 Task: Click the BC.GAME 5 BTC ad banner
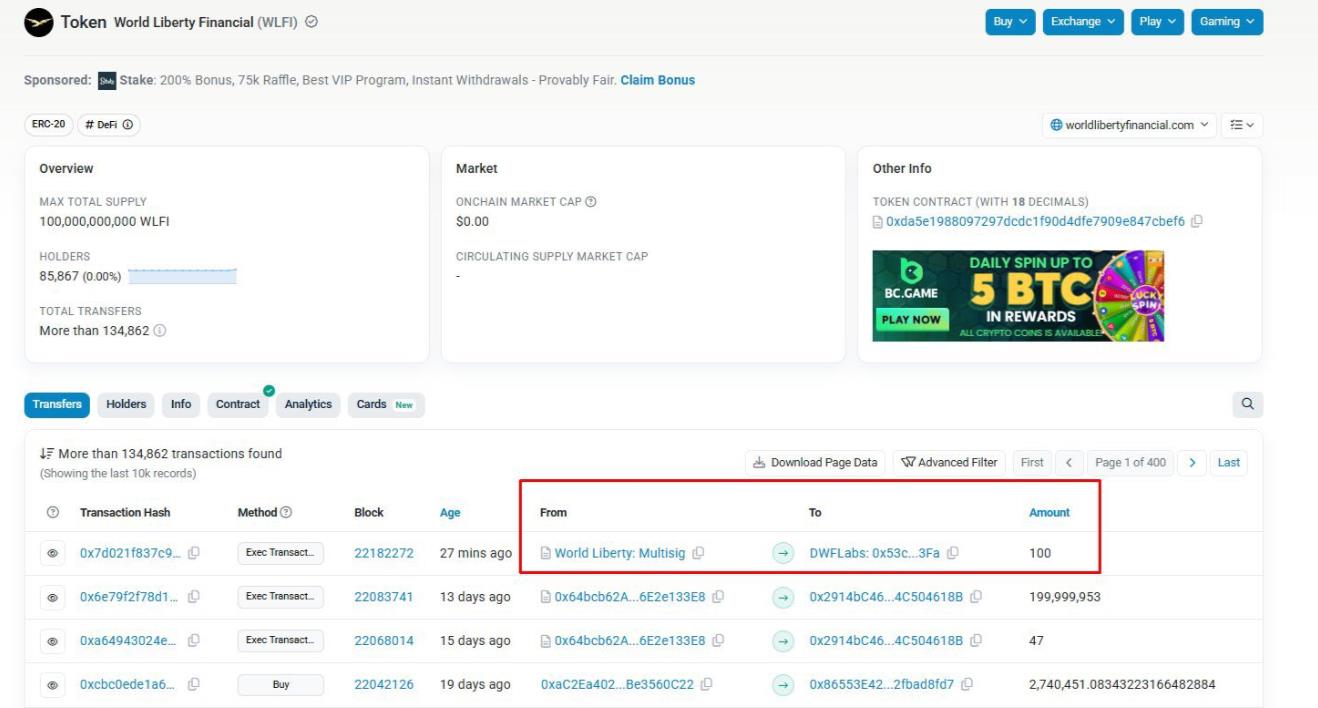click(1018, 296)
